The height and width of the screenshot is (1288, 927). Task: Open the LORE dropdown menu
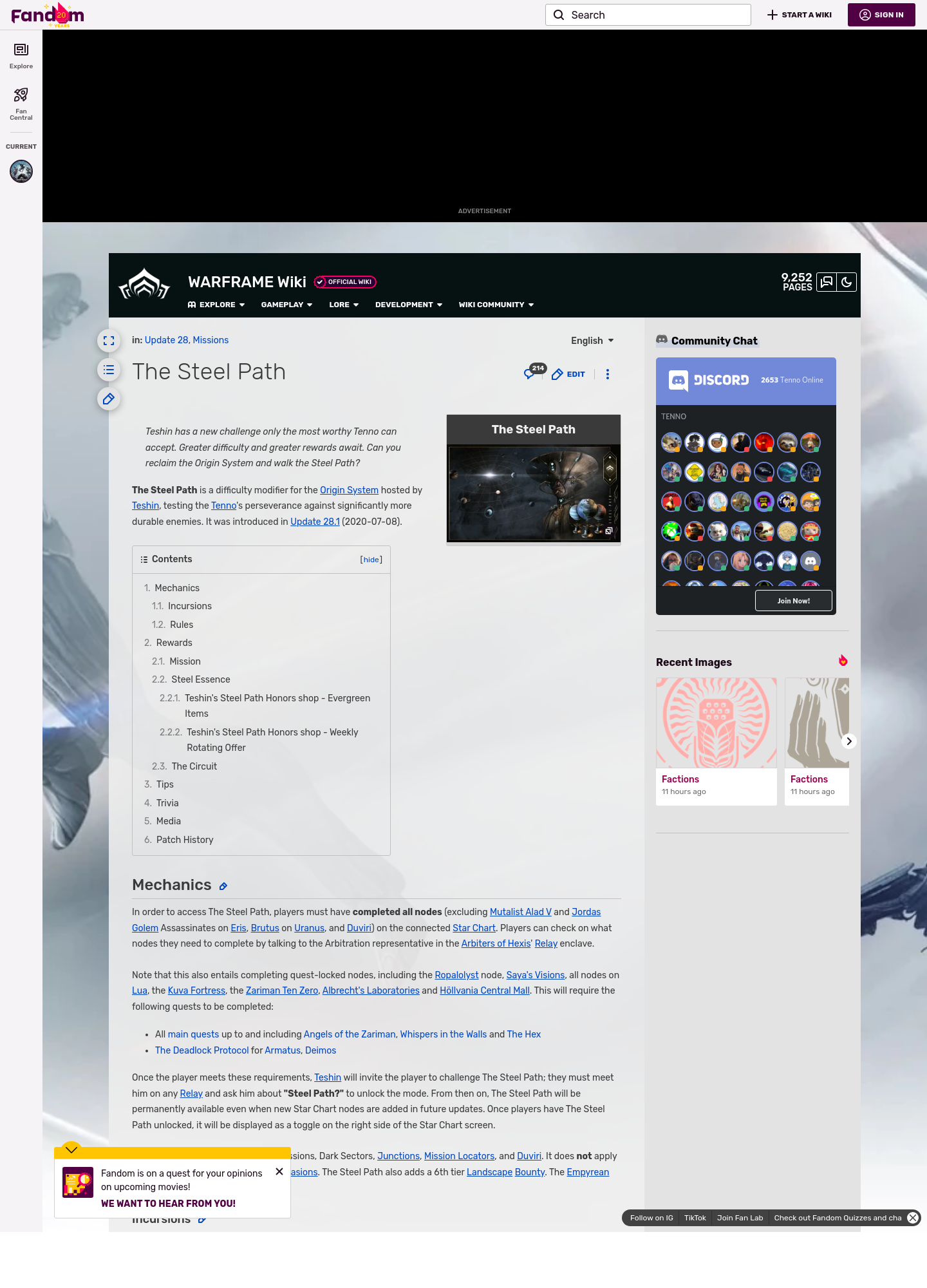(344, 305)
